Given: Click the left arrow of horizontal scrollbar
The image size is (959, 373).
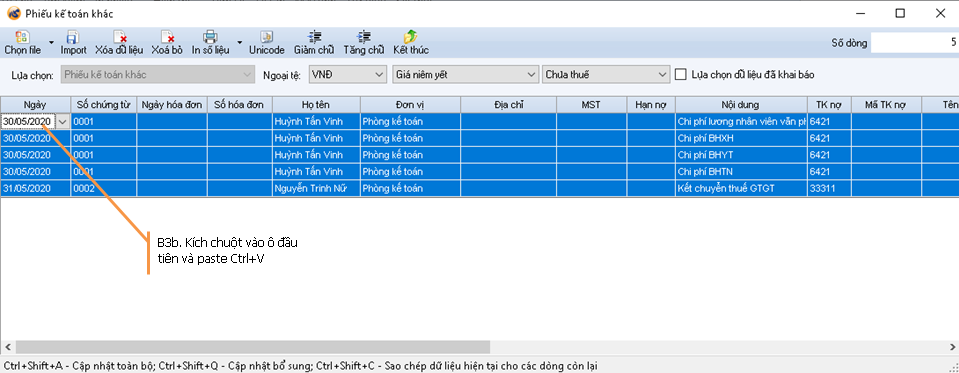Looking at the screenshot, I should pyautogui.click(x=7, y=347).
